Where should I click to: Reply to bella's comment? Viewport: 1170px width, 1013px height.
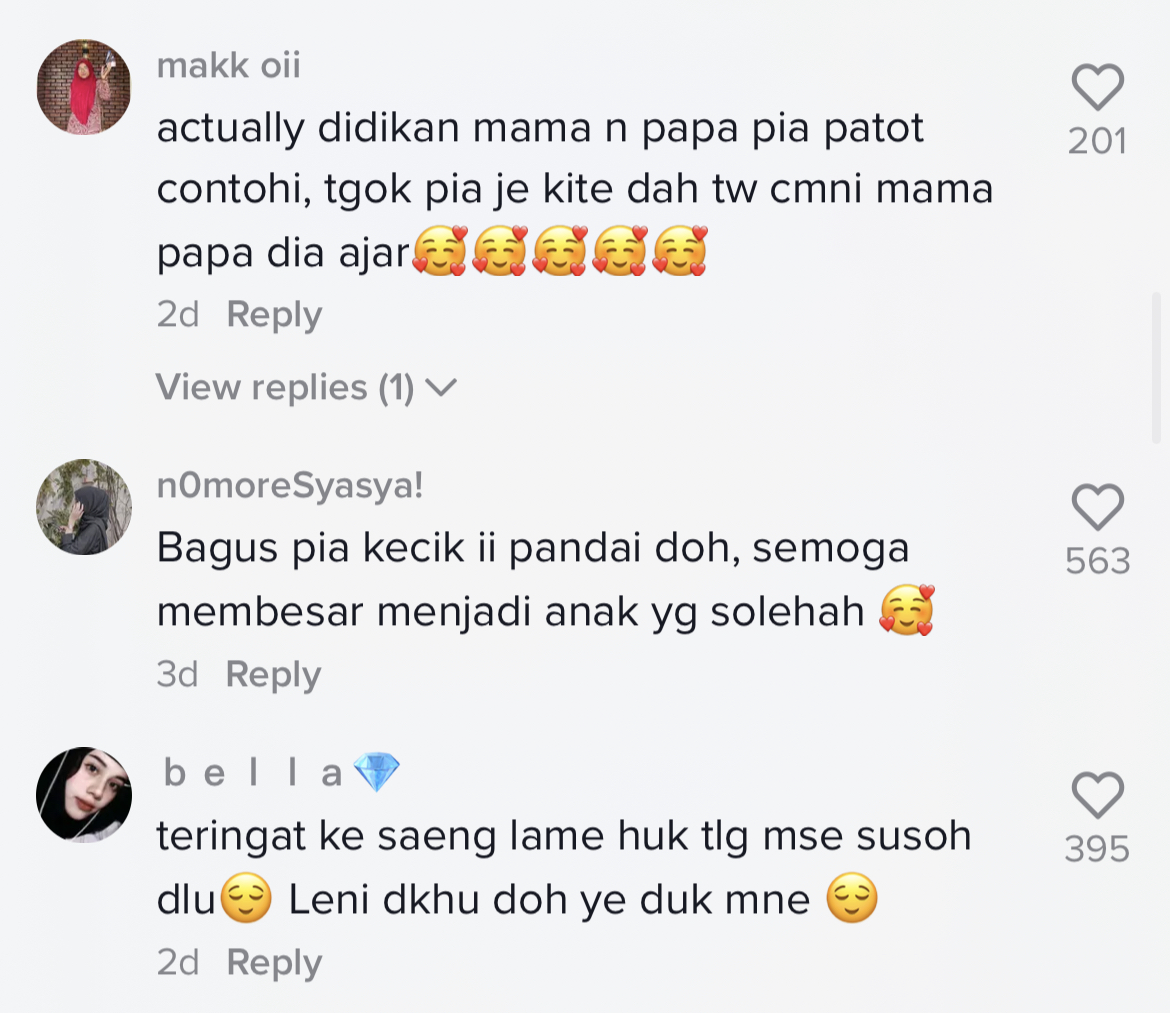click(274, 963)
